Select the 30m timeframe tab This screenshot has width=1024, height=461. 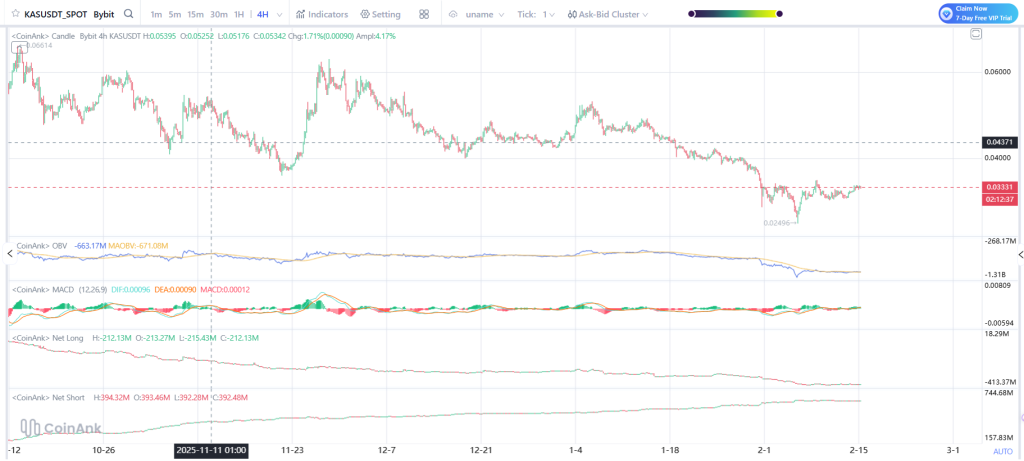click(218, 15)
